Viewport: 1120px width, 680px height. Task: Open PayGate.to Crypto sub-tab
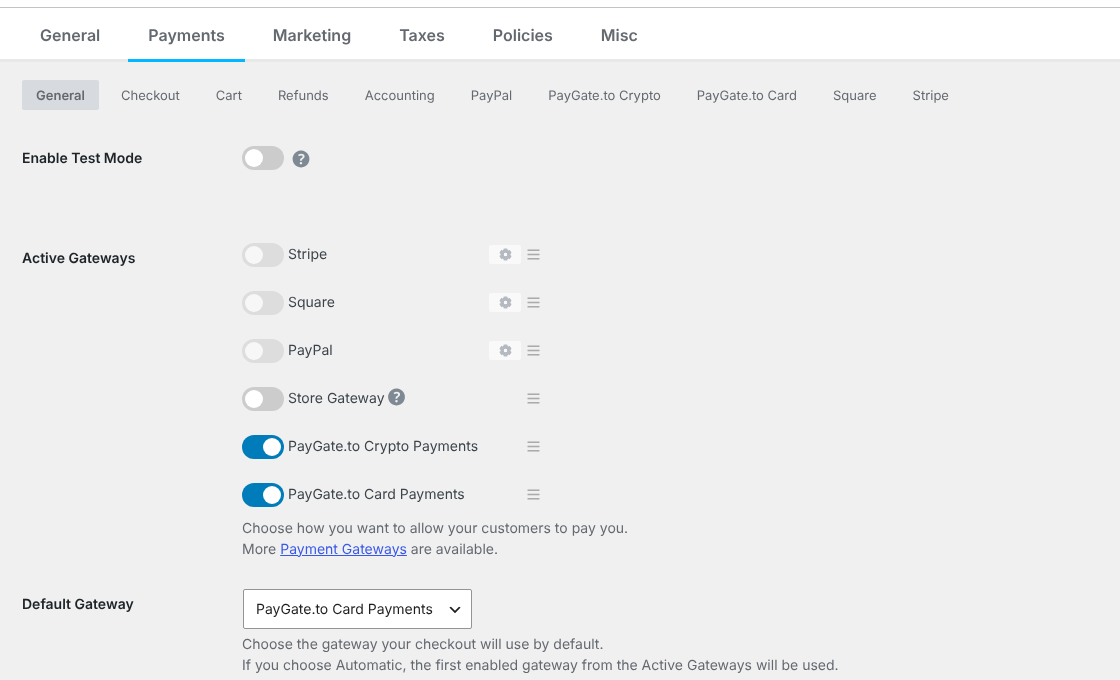point(604,95)
